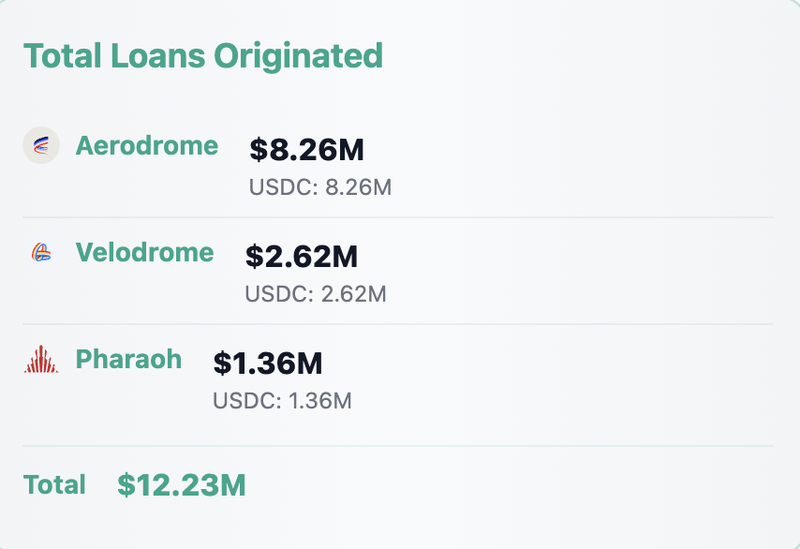Click the $2.62M Velodrome amount
Image resolution: width=800 pixels, height=549 pixels.
pyautogui.click(x=302, y=257)
